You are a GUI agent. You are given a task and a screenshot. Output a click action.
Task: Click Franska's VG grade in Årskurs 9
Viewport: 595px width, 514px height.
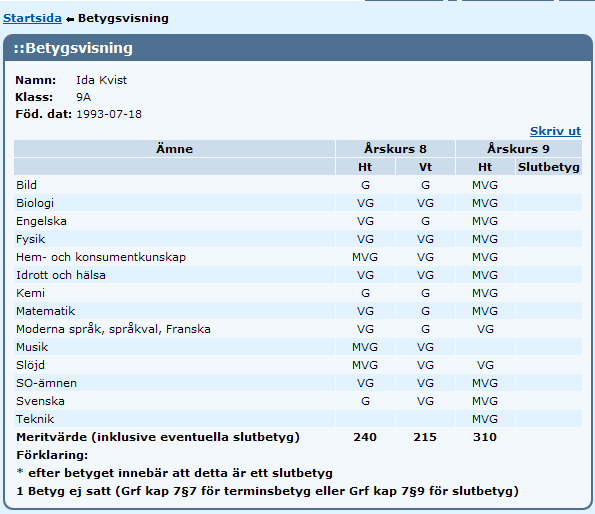point(485,329)
